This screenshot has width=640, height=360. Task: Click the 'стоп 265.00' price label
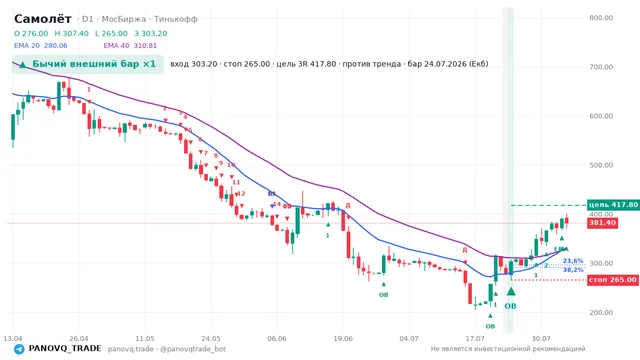tap(613, 280)
